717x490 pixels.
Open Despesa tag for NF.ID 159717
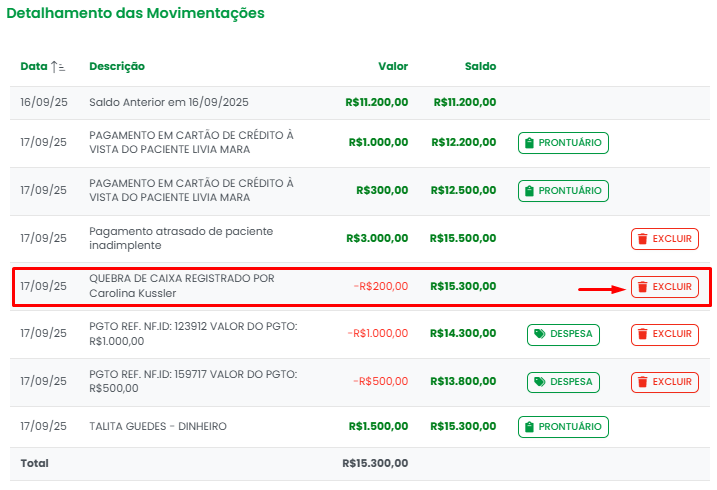[x=563, y=382]
